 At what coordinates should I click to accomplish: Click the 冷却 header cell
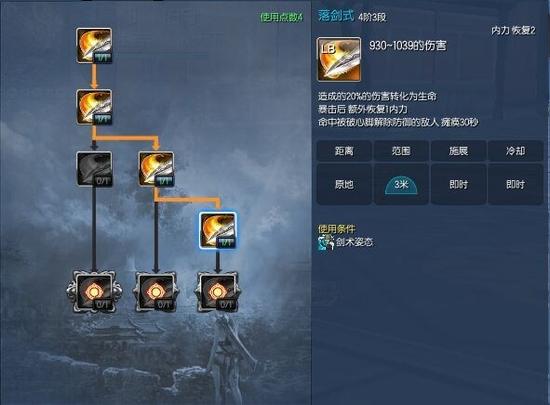[516, 151]
